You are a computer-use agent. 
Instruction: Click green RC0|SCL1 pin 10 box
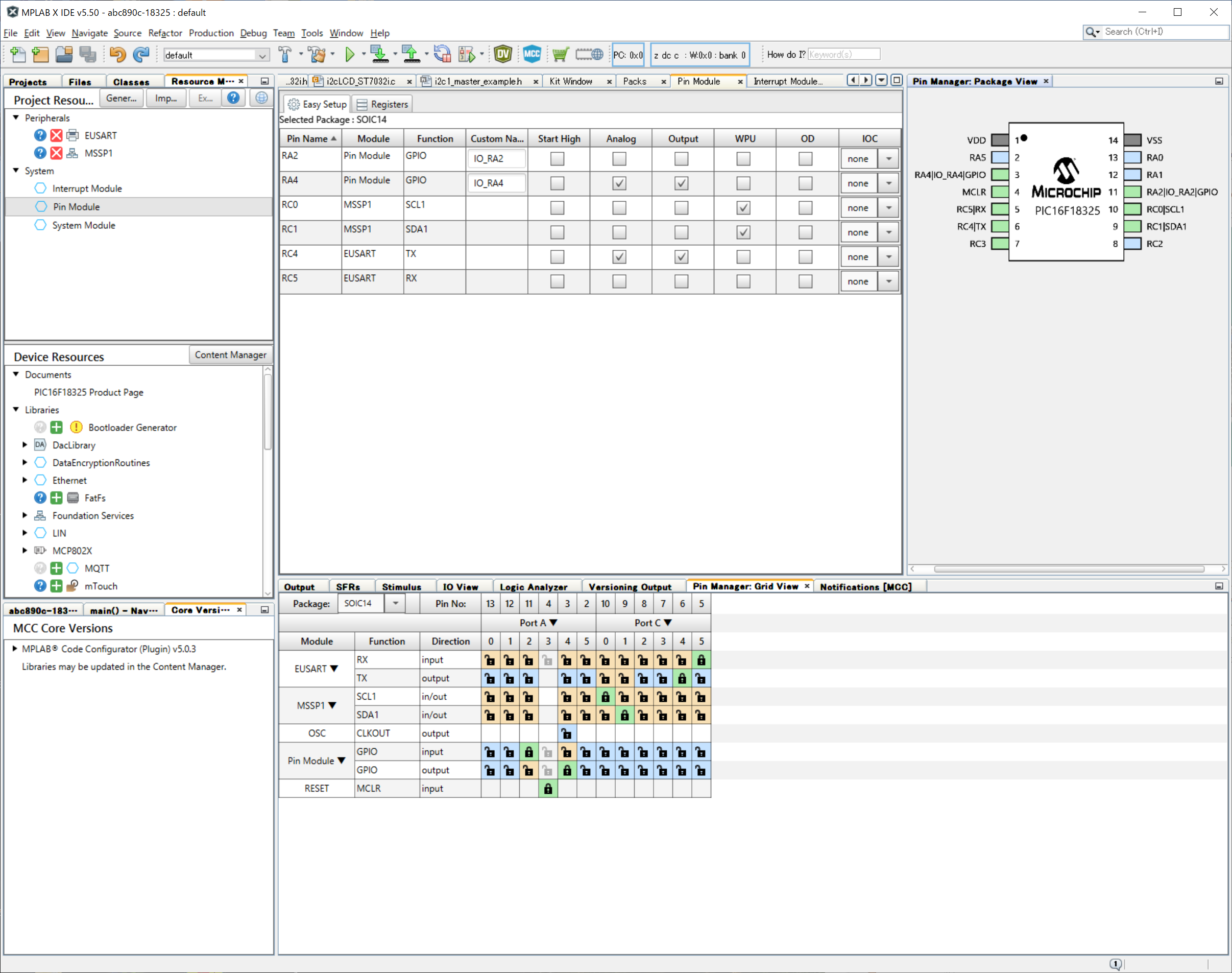(x=1133, y=209)
